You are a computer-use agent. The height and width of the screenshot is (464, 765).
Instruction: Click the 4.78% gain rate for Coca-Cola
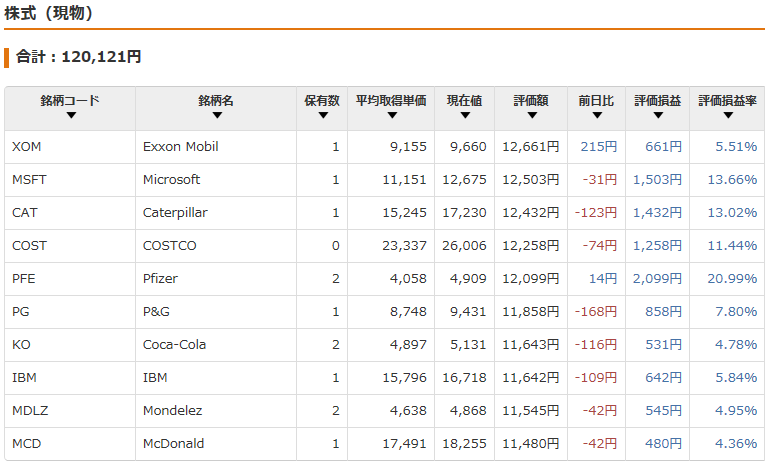[736, 344]
